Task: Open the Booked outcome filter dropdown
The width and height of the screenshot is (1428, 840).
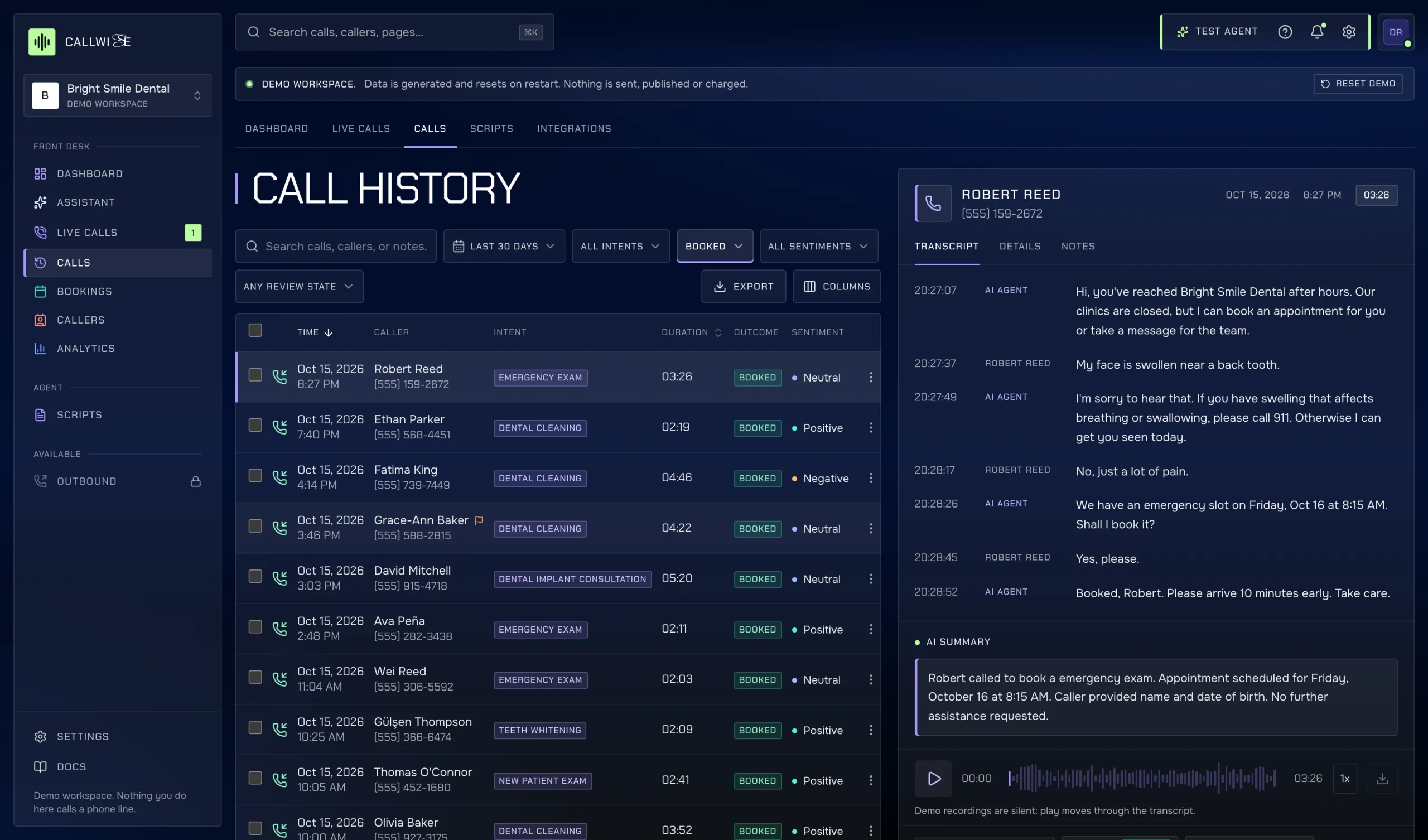Action: [x=715, y=246]
